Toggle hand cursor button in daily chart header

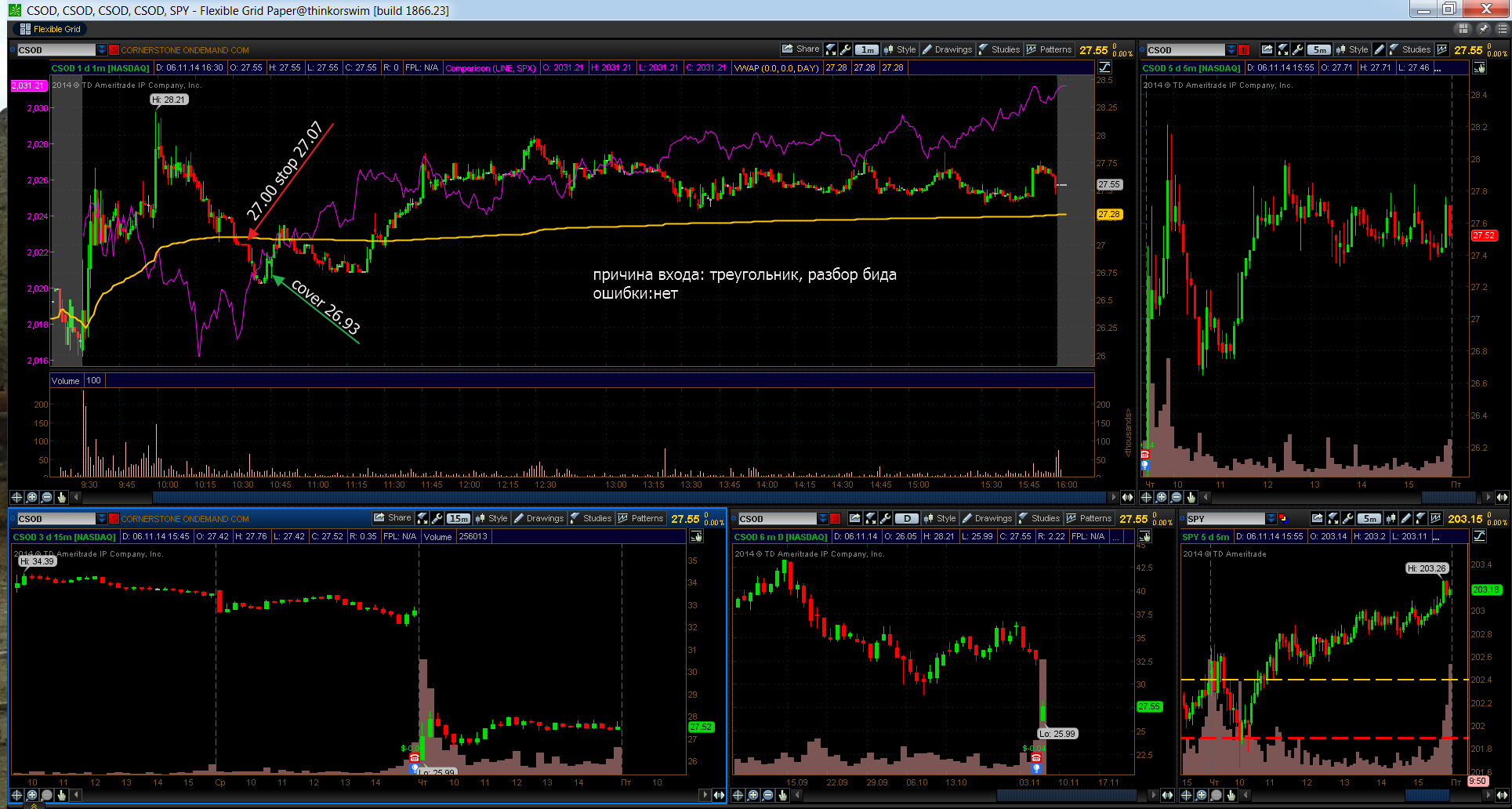[1145, 536]
